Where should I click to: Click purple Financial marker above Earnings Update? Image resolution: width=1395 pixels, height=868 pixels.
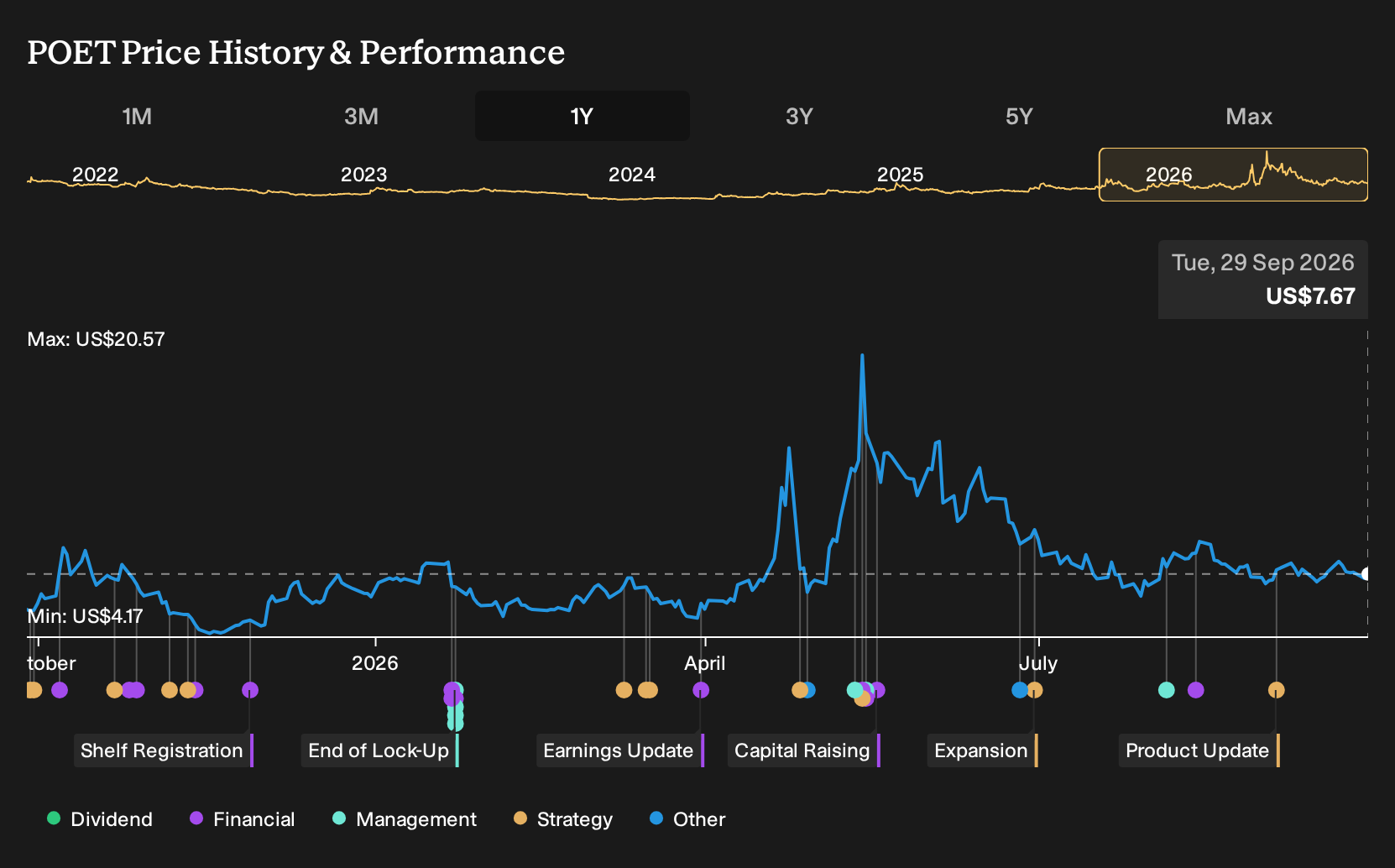click(701, 690)
